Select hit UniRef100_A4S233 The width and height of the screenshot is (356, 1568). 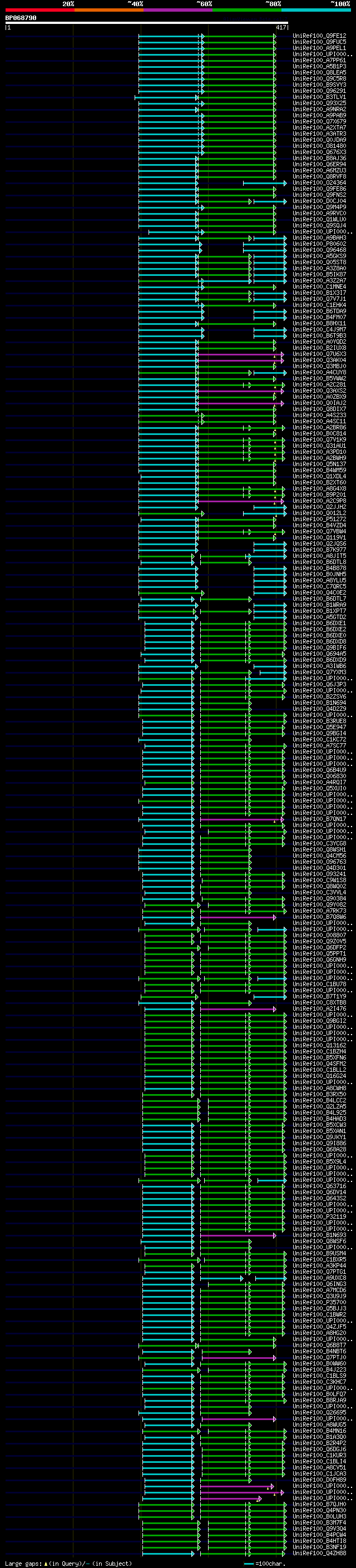tap(319, 415)
